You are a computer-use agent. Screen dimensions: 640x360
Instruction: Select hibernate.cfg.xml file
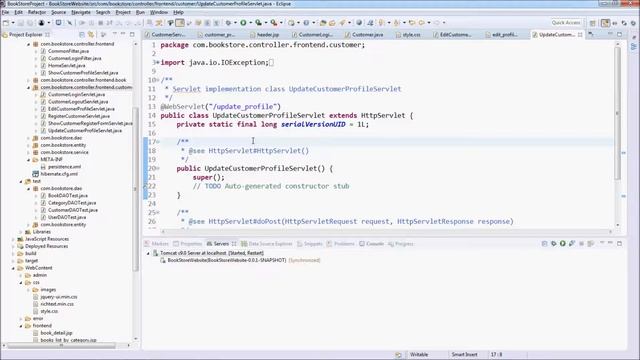point(59,174)
